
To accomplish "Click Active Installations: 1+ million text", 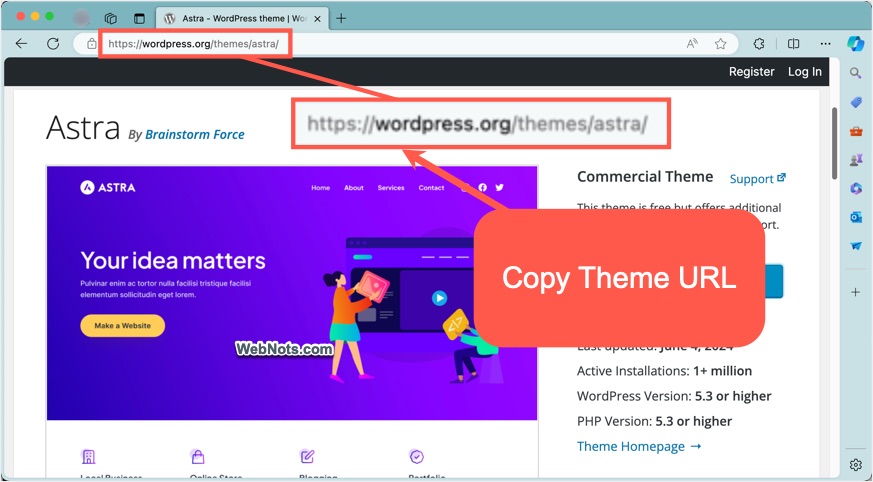I will tap(664, 371).
